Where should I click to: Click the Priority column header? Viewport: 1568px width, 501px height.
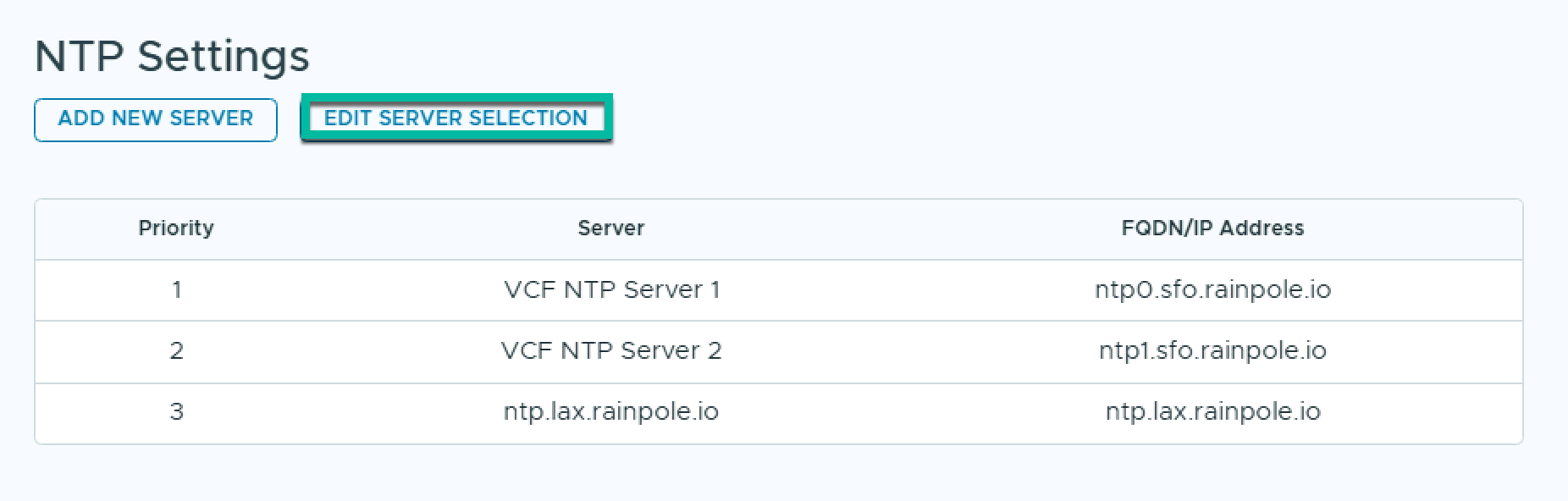click(x=176, y=228)
